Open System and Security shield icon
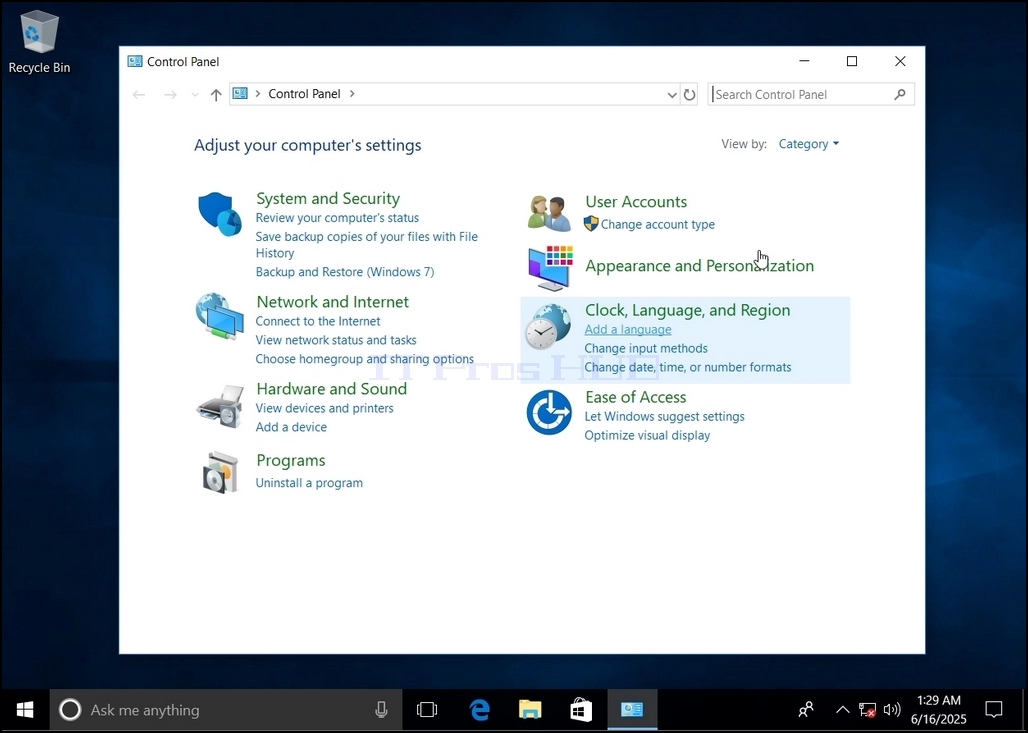This screenshot has width=1028, height=733. pyautogui.click(x=220, y=214)
